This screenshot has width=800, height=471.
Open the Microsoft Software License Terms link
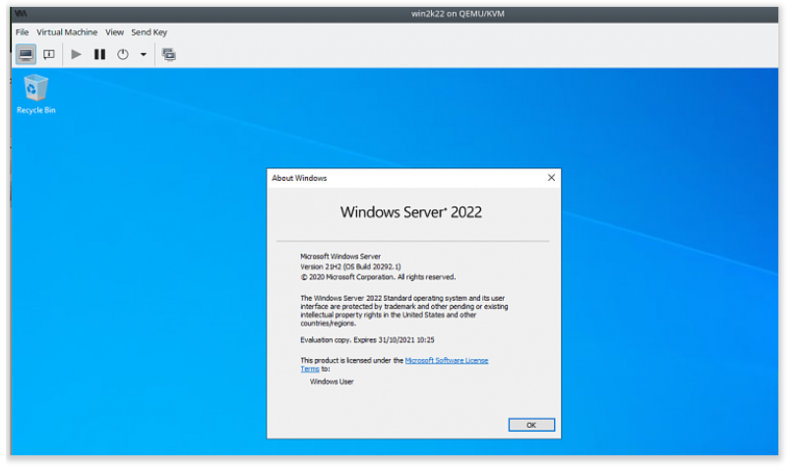pyautogui.click(x=446, y=360)
